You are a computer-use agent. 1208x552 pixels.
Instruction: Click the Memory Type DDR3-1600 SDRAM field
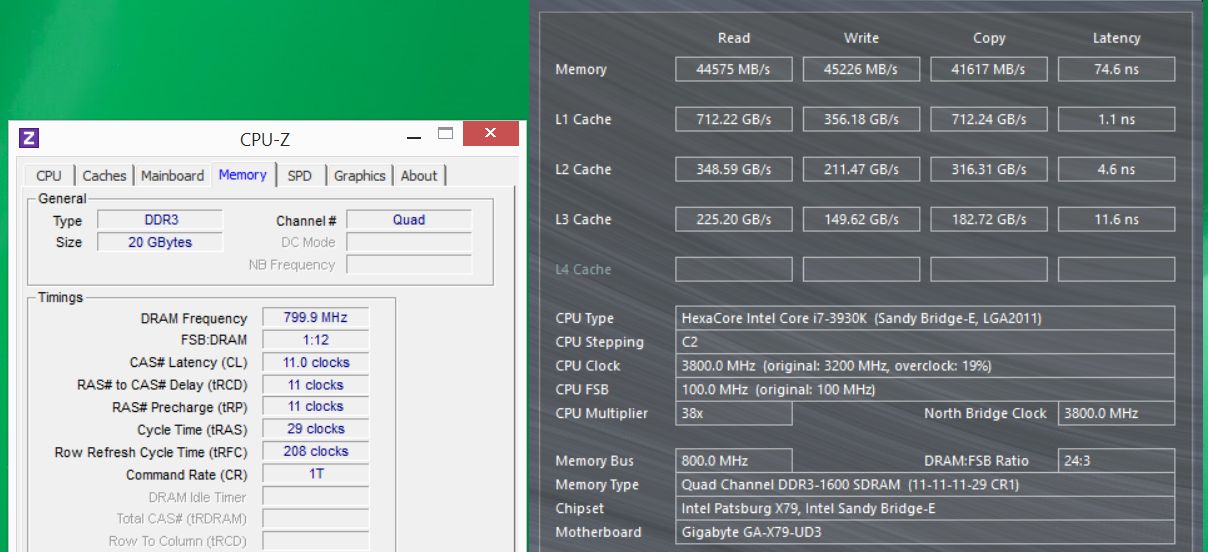(x=925, y=485)
